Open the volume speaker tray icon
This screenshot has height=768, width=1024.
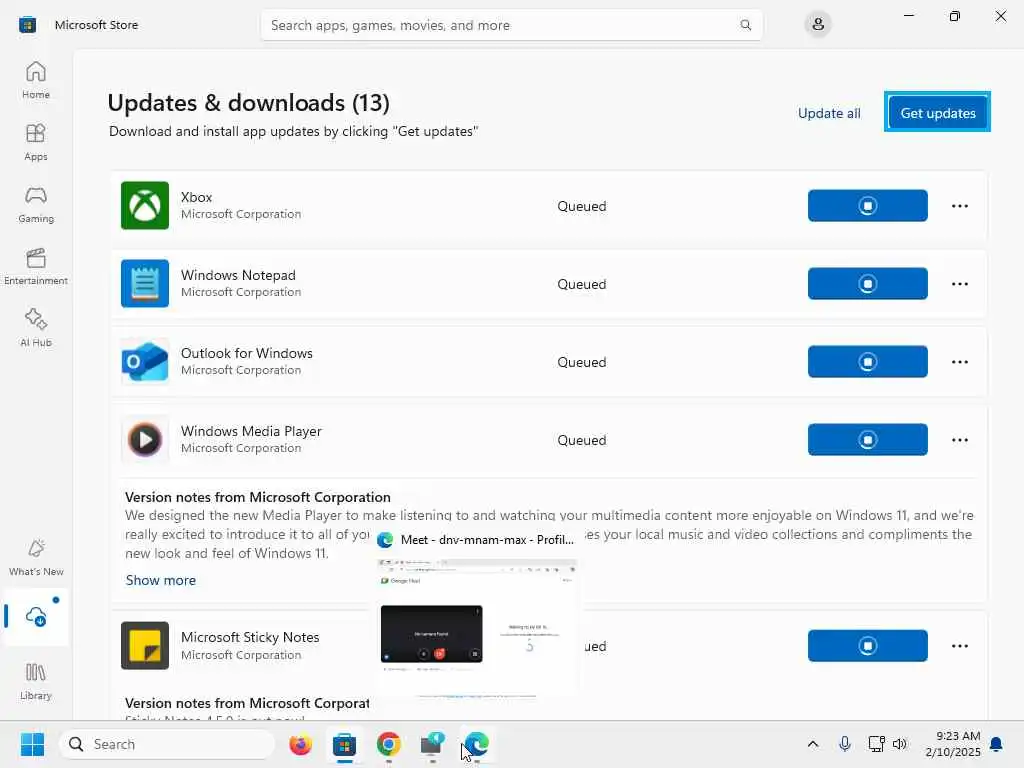[900, 744]
